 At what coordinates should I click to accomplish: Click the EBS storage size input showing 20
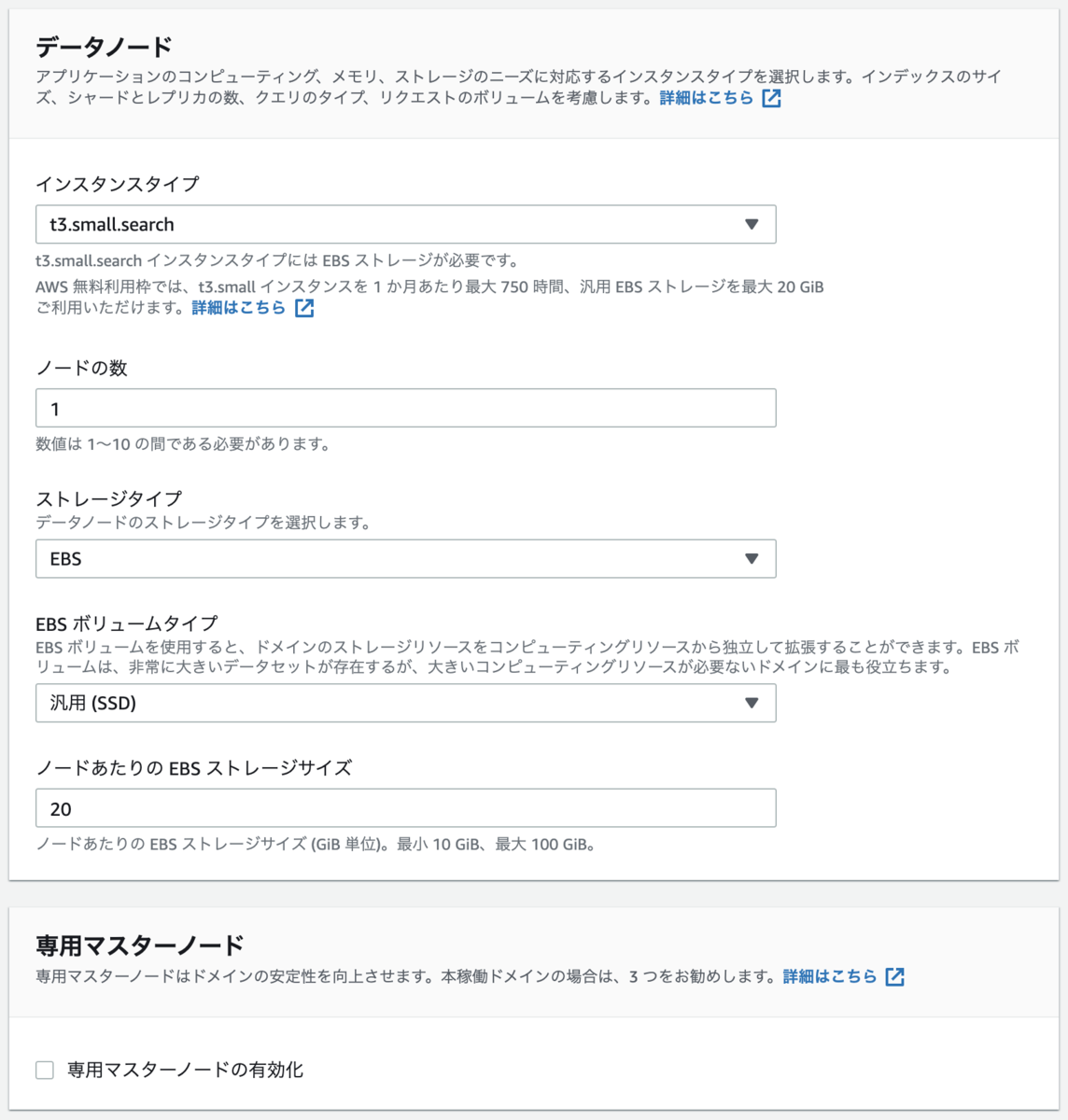[x=405, y=807]
